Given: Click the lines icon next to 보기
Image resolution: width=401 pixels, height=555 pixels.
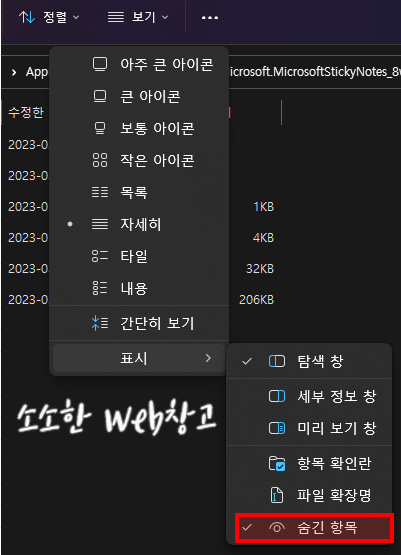Looking at the screenshot, I should click(116, 17).
